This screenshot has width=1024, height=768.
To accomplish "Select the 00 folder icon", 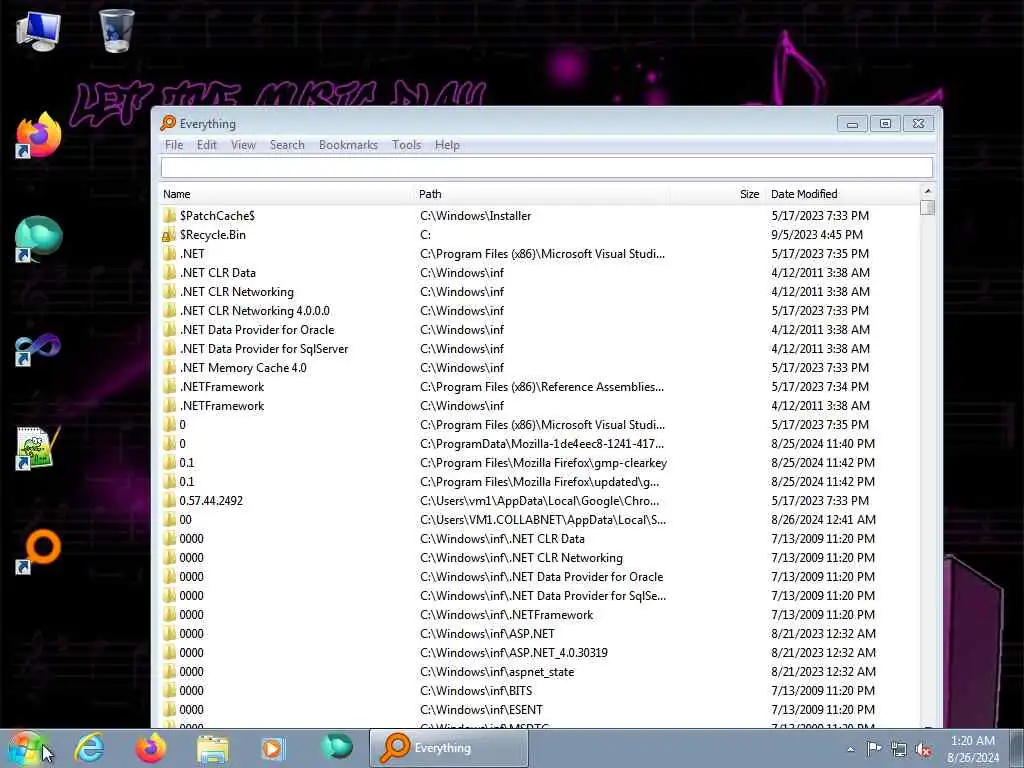I will click(169, 520).
